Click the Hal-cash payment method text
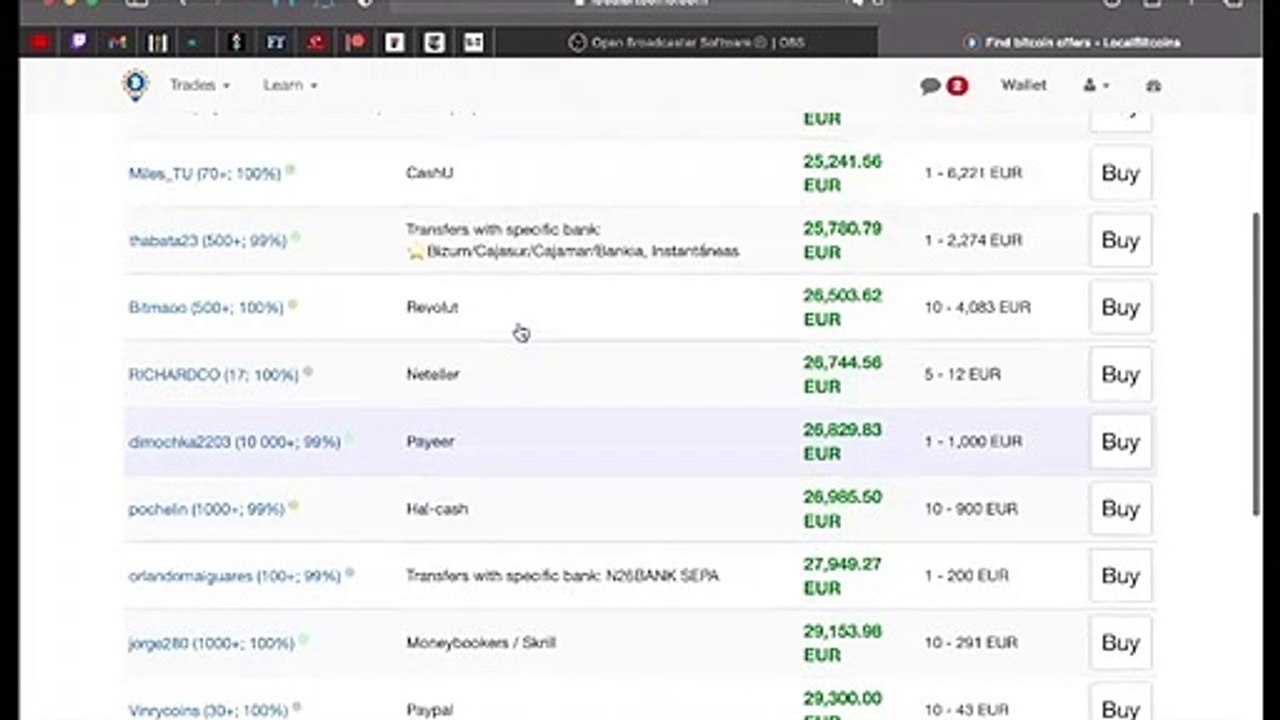 tap(437, 508)
